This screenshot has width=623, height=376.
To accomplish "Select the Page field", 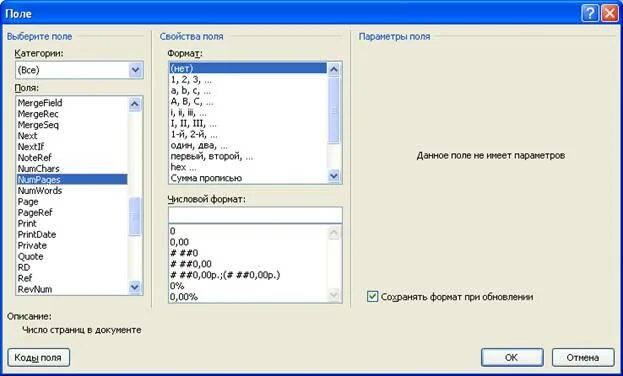I will 72,202.
